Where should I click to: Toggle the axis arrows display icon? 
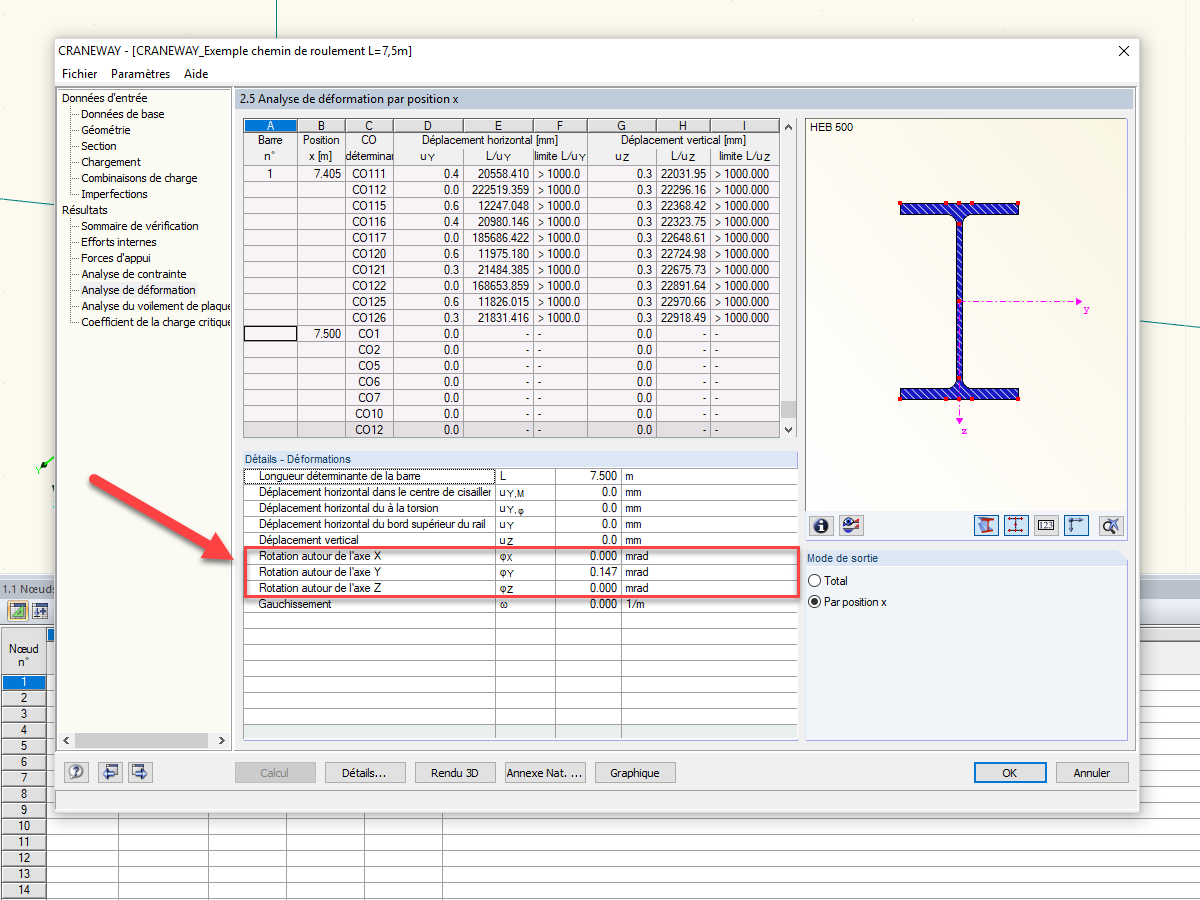click(1076, 525)
